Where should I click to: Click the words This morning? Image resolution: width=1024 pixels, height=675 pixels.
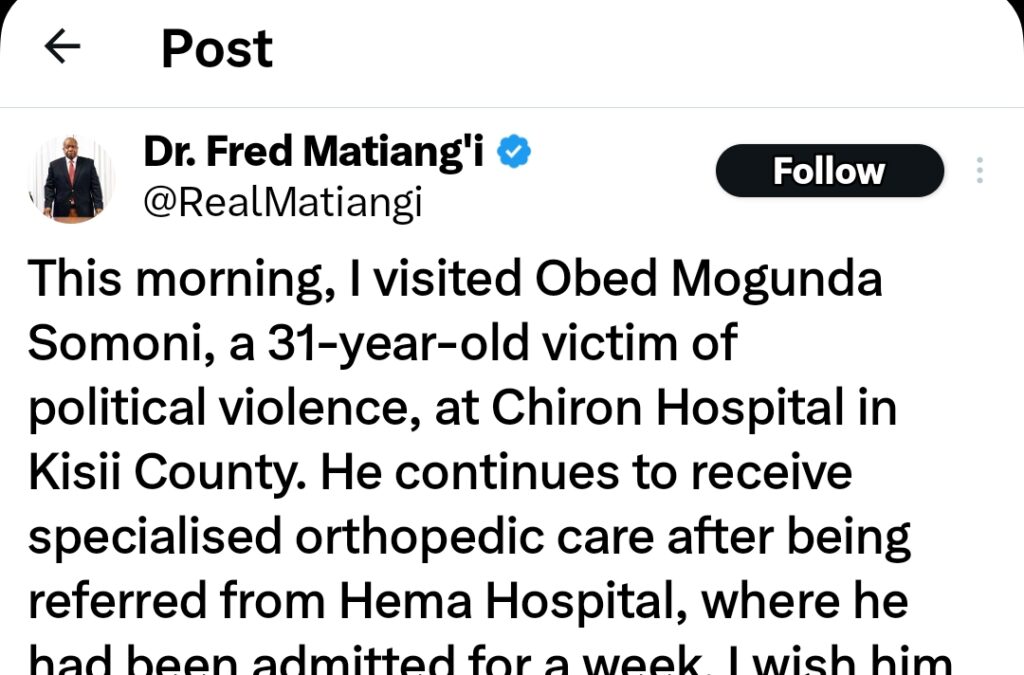[x=160, y=280]
